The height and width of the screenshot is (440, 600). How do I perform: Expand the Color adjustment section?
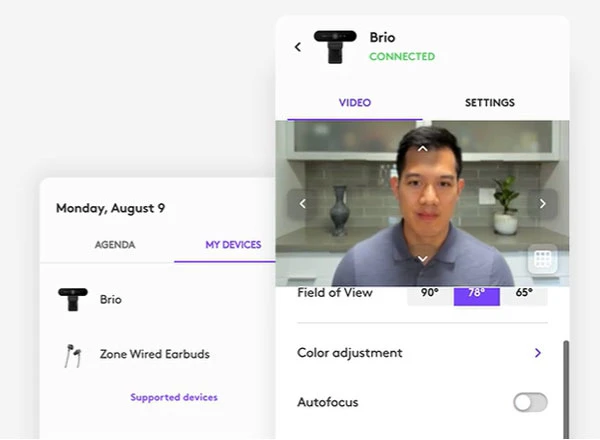pyautogui.click(x=537, y=353)
